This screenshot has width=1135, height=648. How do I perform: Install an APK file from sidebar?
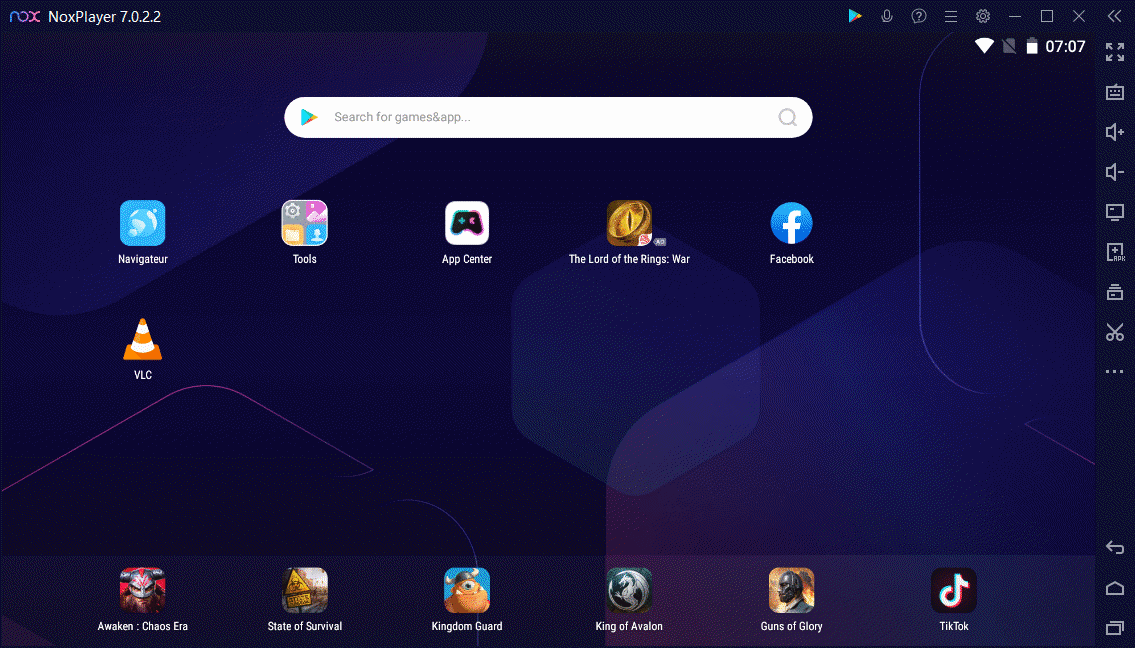(x=1115, y=252)
